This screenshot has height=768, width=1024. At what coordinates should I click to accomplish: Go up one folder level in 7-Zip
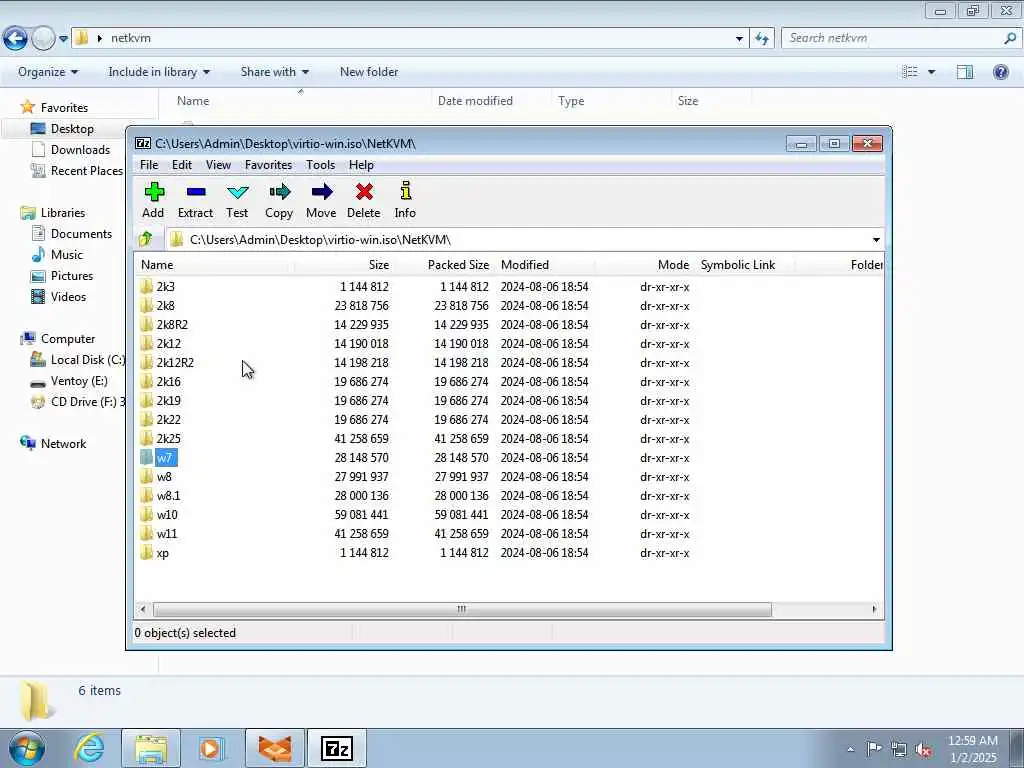coord(146,239)
